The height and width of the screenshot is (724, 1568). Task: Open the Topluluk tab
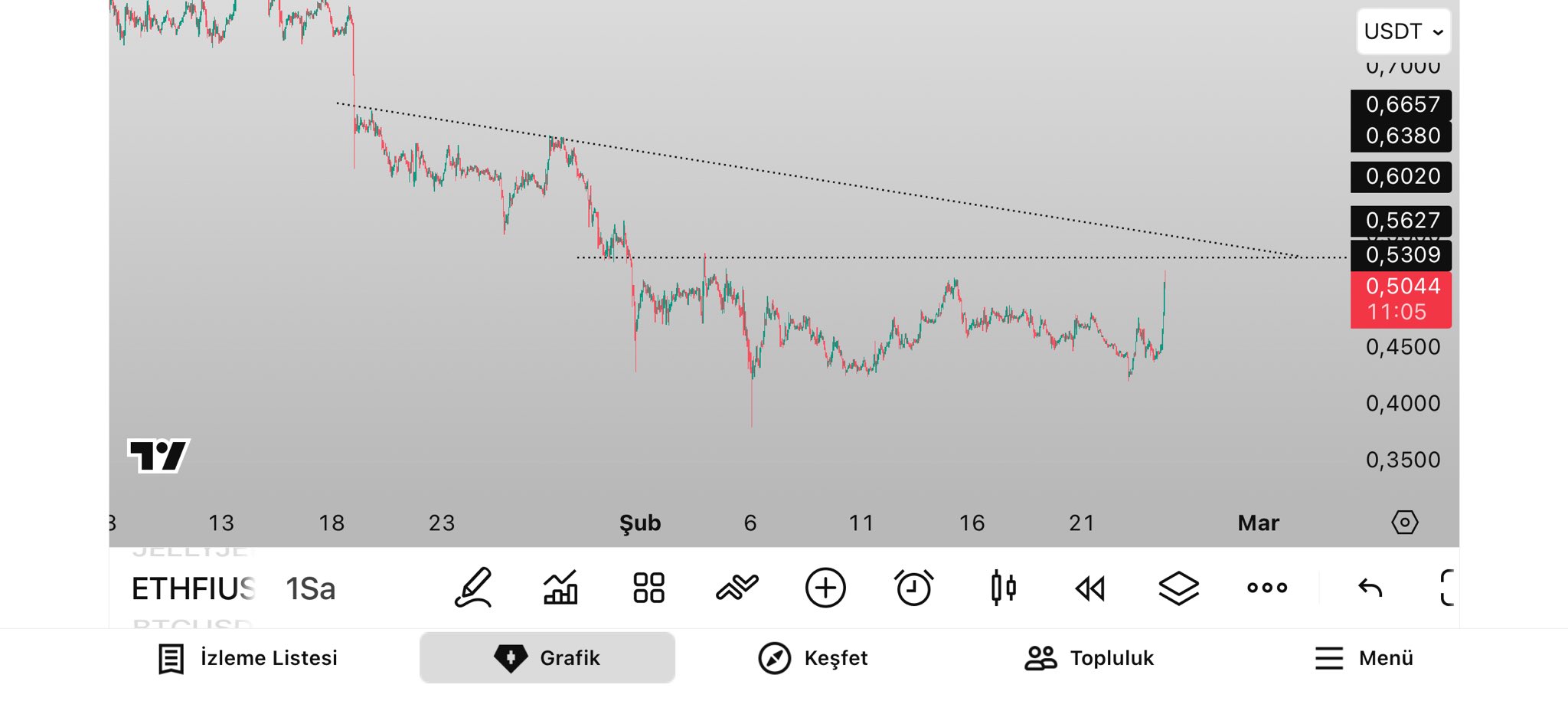(x=1089, y=658)
